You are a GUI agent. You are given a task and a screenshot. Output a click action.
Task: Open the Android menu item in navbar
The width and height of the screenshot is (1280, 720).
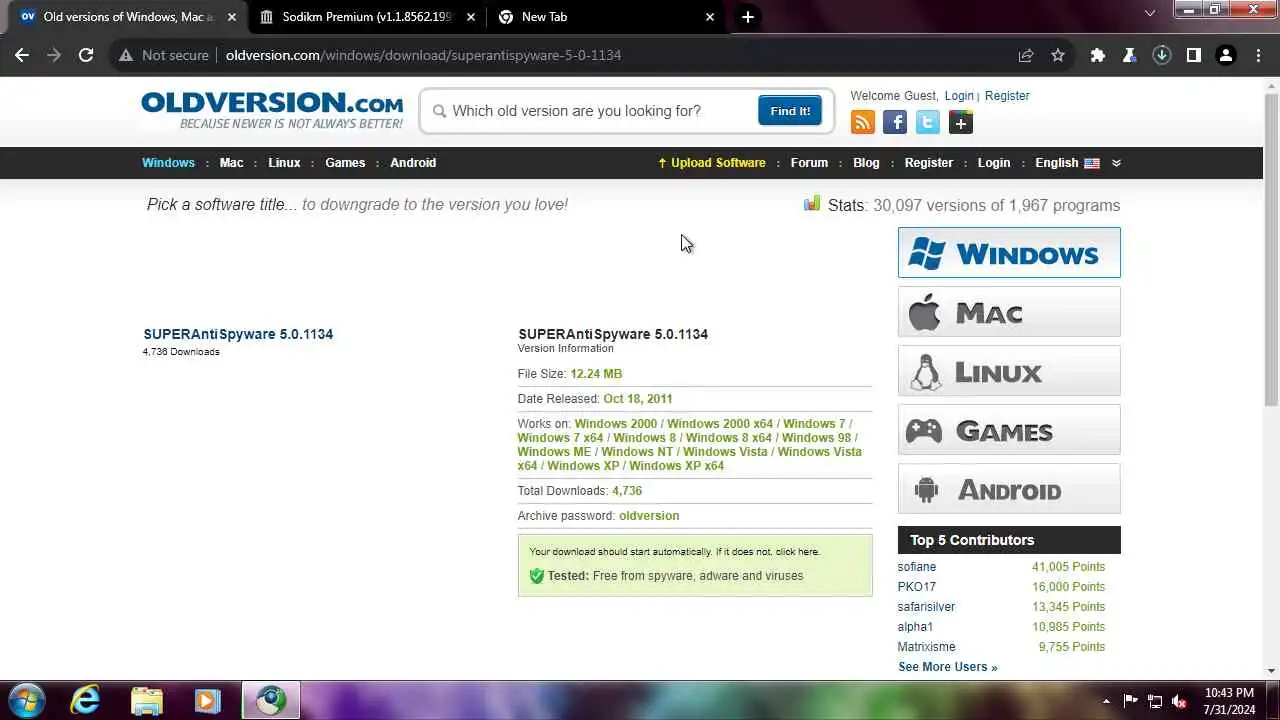413,163
